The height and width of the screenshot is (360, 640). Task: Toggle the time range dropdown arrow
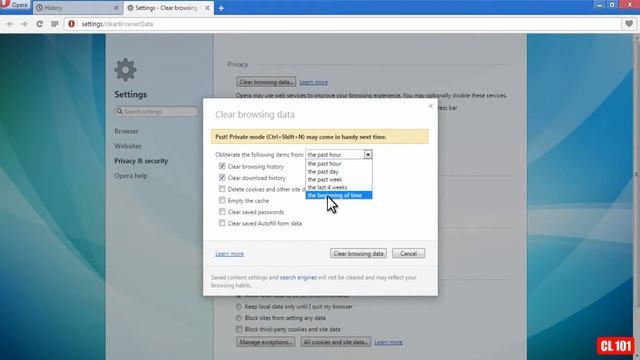pos(368,154)
